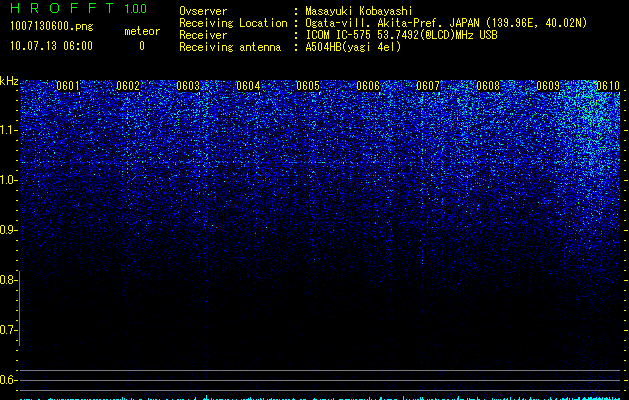Click the 0606 time marker

[x=368, y=86]
